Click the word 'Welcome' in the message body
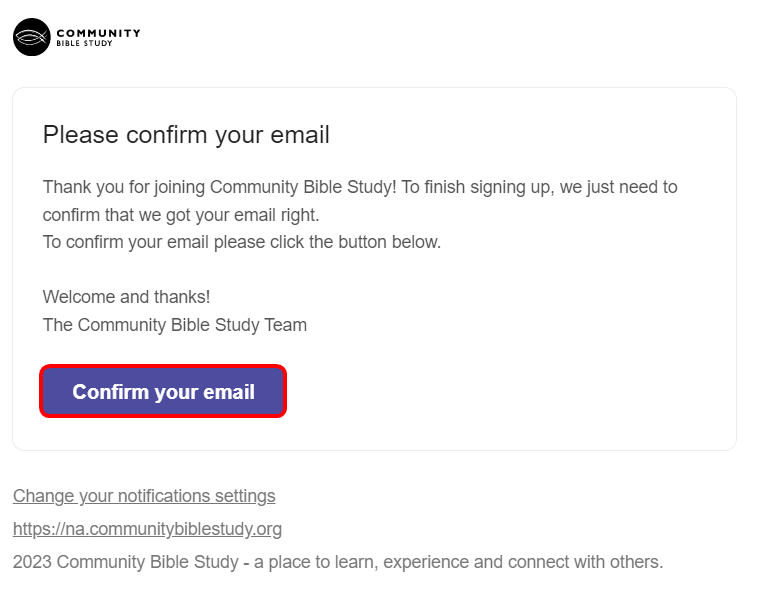Screen dimensions: 760x593 coord(77,297)
